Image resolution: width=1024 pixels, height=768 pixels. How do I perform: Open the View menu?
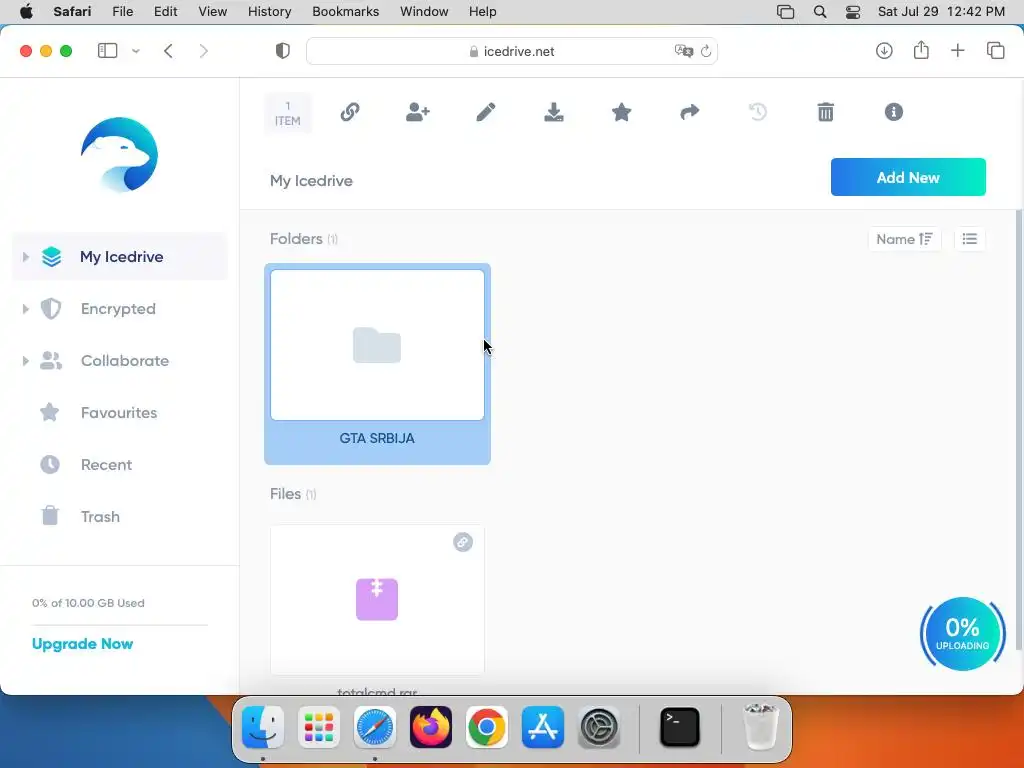click(213, 12)
